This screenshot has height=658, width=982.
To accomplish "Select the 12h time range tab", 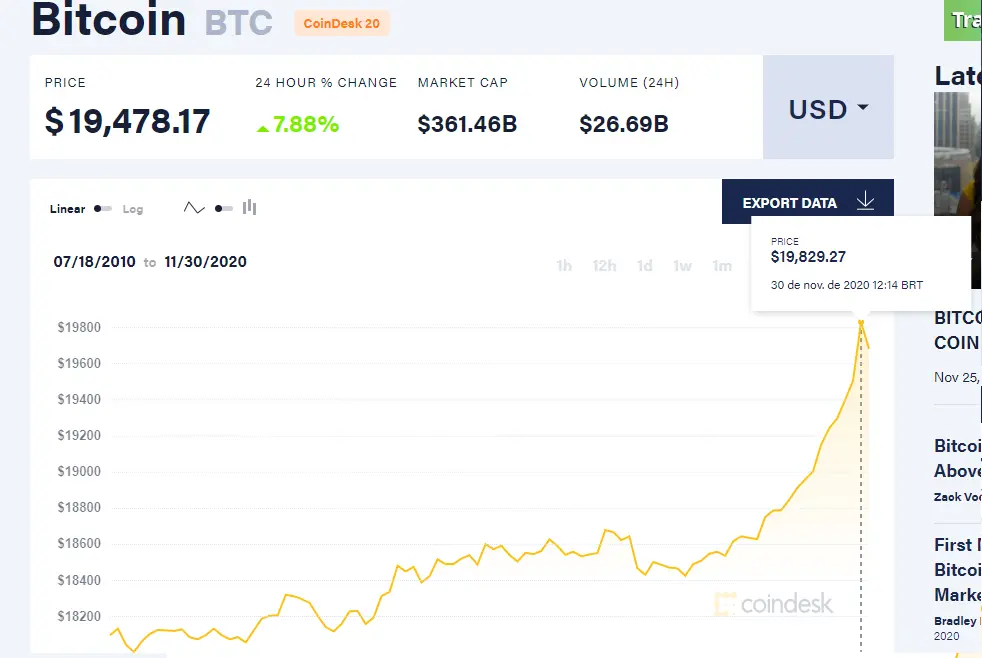I will point(604,266).
